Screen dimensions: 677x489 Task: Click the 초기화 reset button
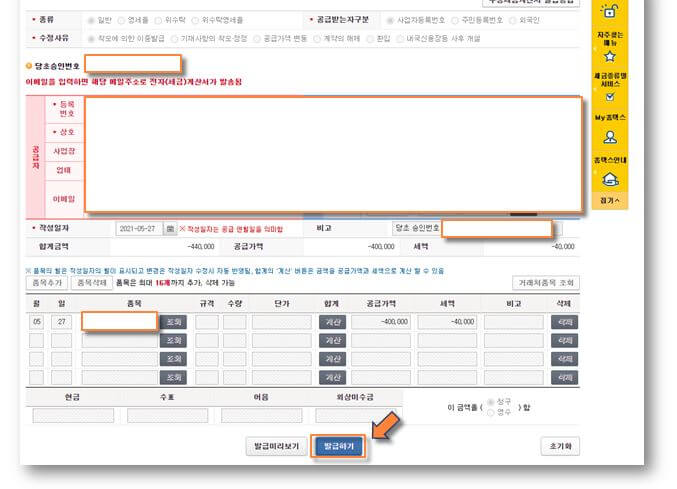pyautogui.click(x=560, y=446)
